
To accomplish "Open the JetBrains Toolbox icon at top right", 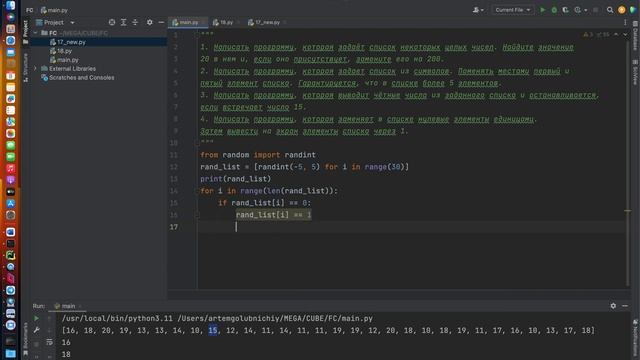I will click(x=633, y=10).
